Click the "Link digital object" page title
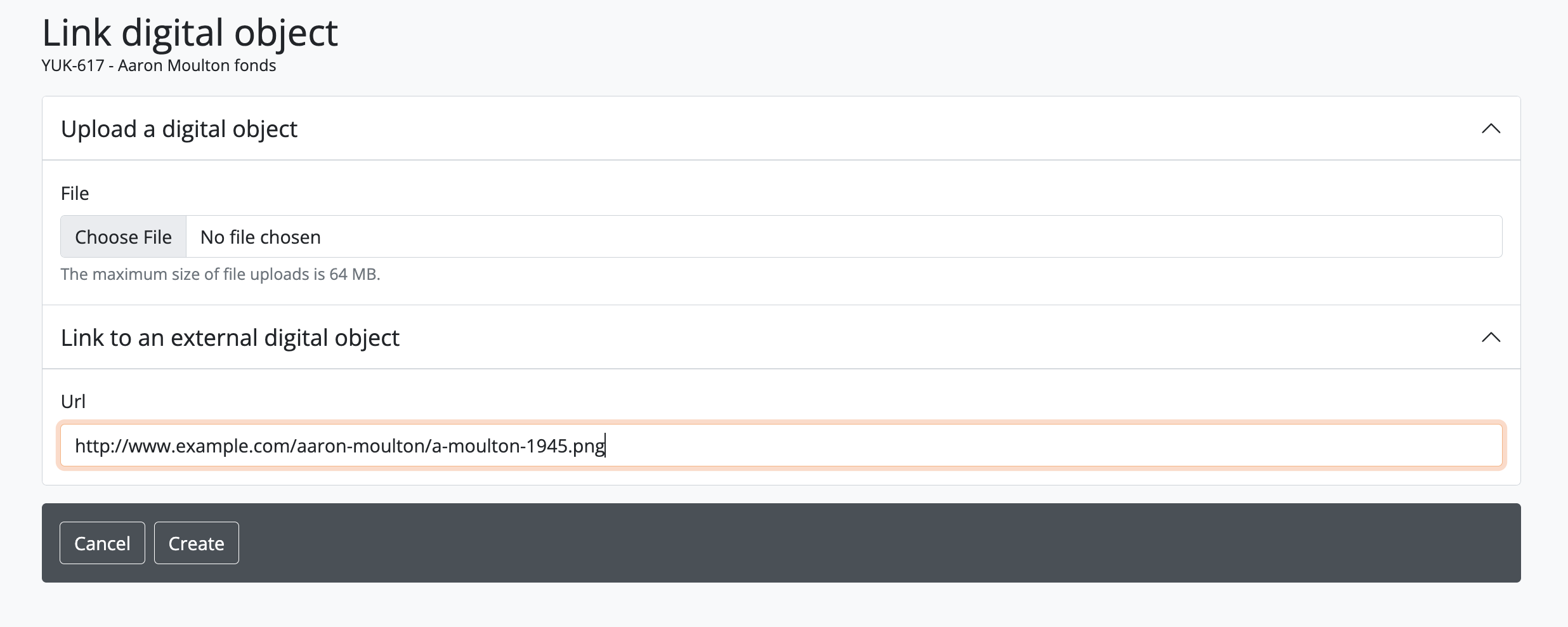This screenshot has height=627, width=1568. (190, 32)
